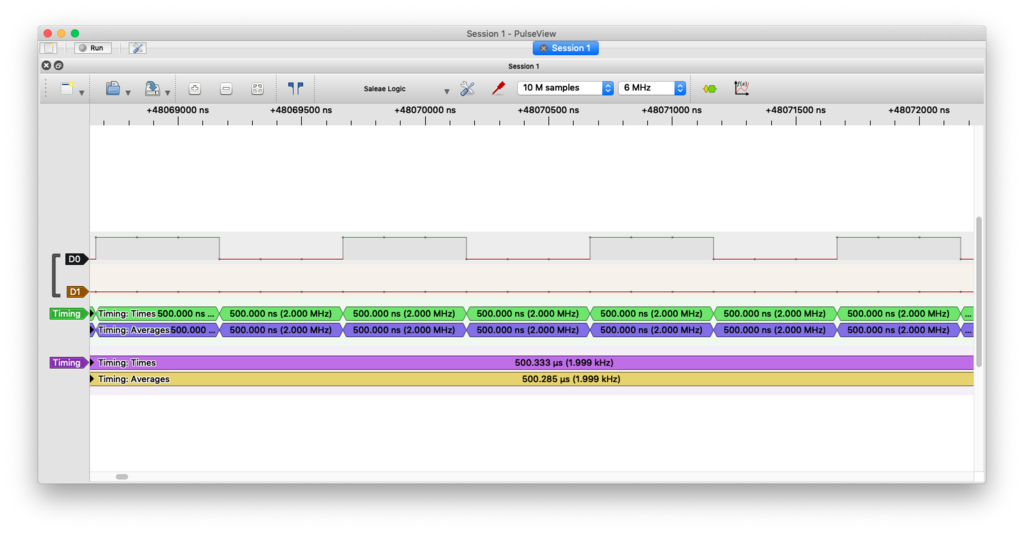Click the D0 channel label

pos(74,259)
